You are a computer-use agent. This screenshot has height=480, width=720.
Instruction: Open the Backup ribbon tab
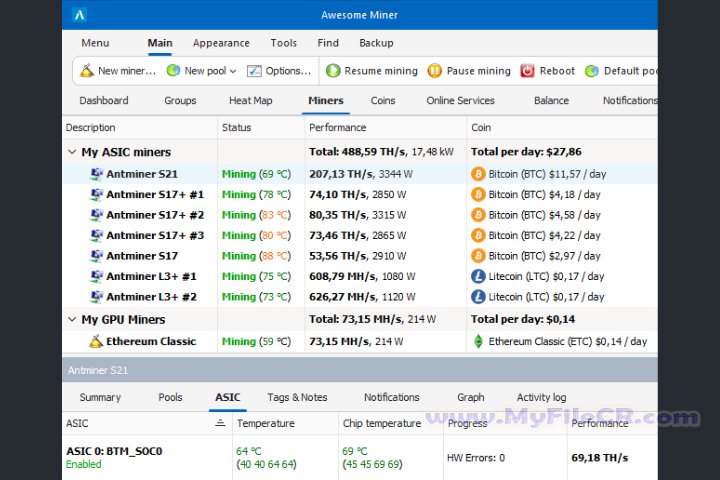[376, 43]
